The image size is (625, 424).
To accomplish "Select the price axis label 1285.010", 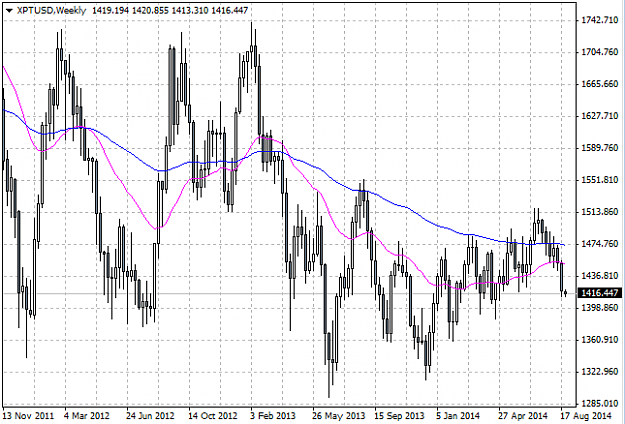I will coord(600,403).
